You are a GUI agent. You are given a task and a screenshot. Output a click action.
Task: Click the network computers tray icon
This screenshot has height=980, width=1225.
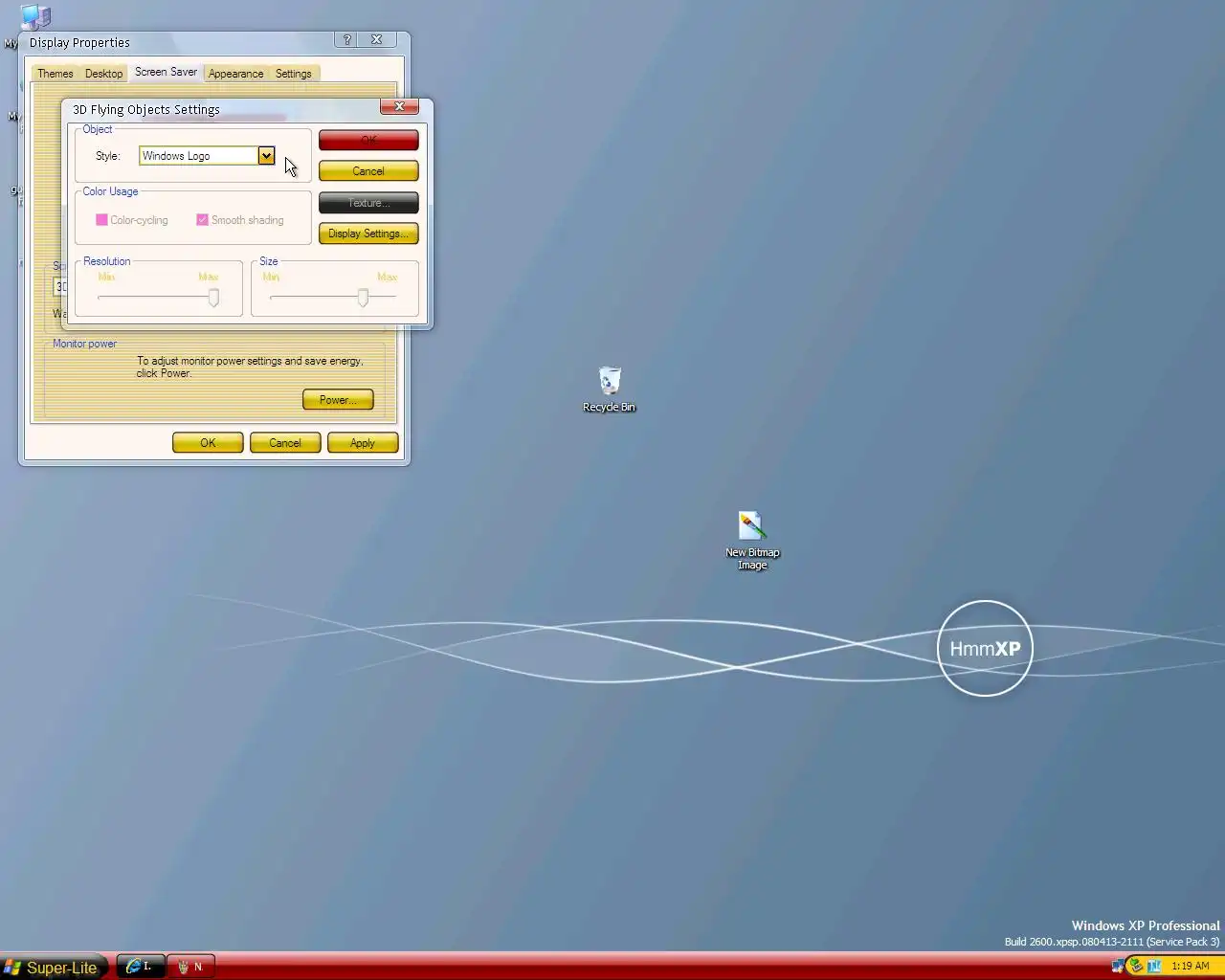point(1118,966)
